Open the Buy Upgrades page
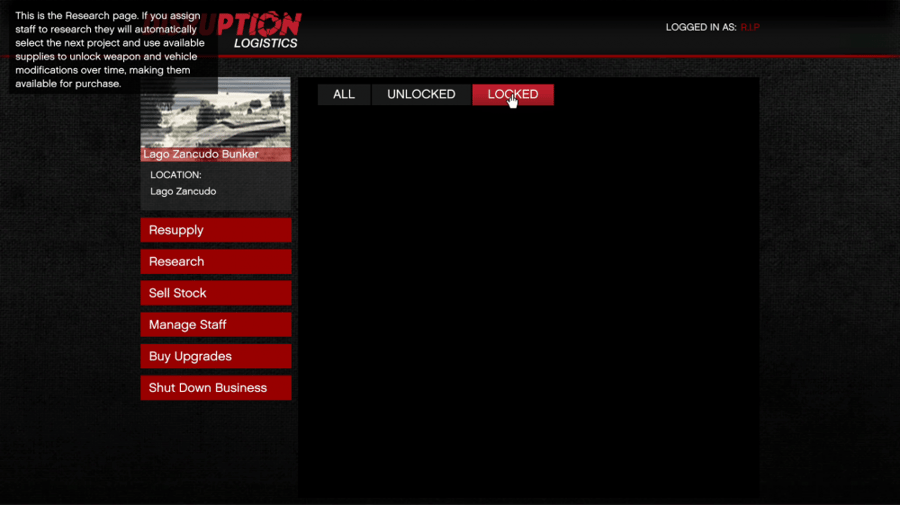 216,356
